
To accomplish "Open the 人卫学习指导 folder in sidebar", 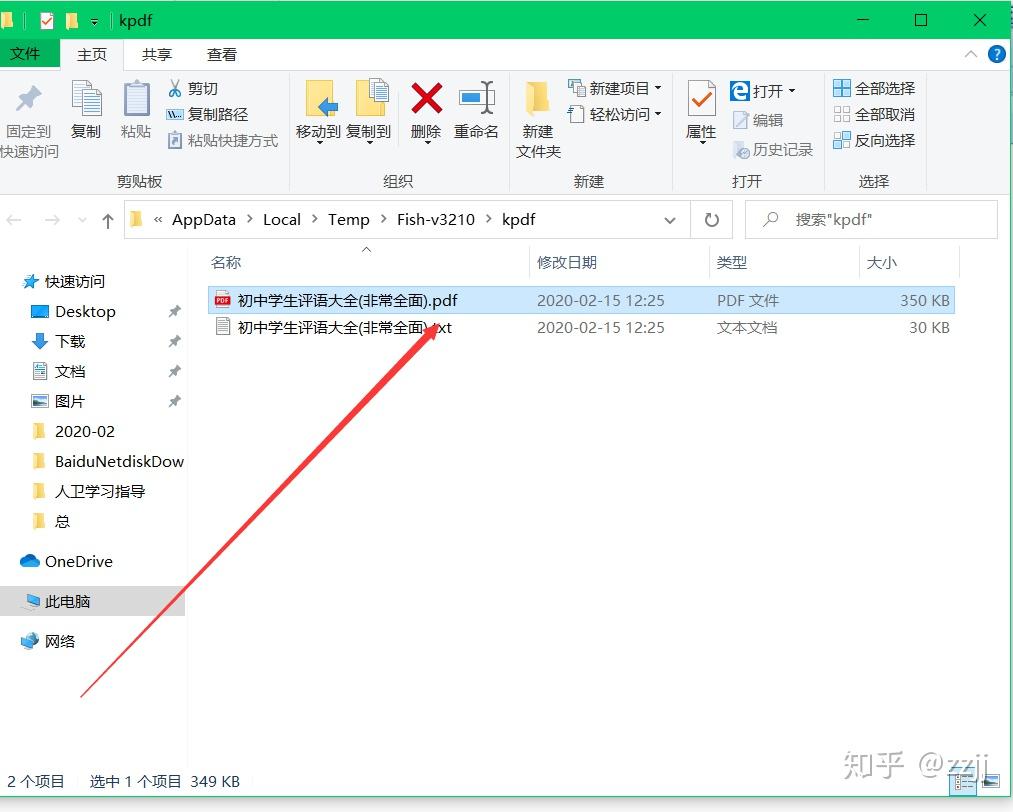I will 88,492.
